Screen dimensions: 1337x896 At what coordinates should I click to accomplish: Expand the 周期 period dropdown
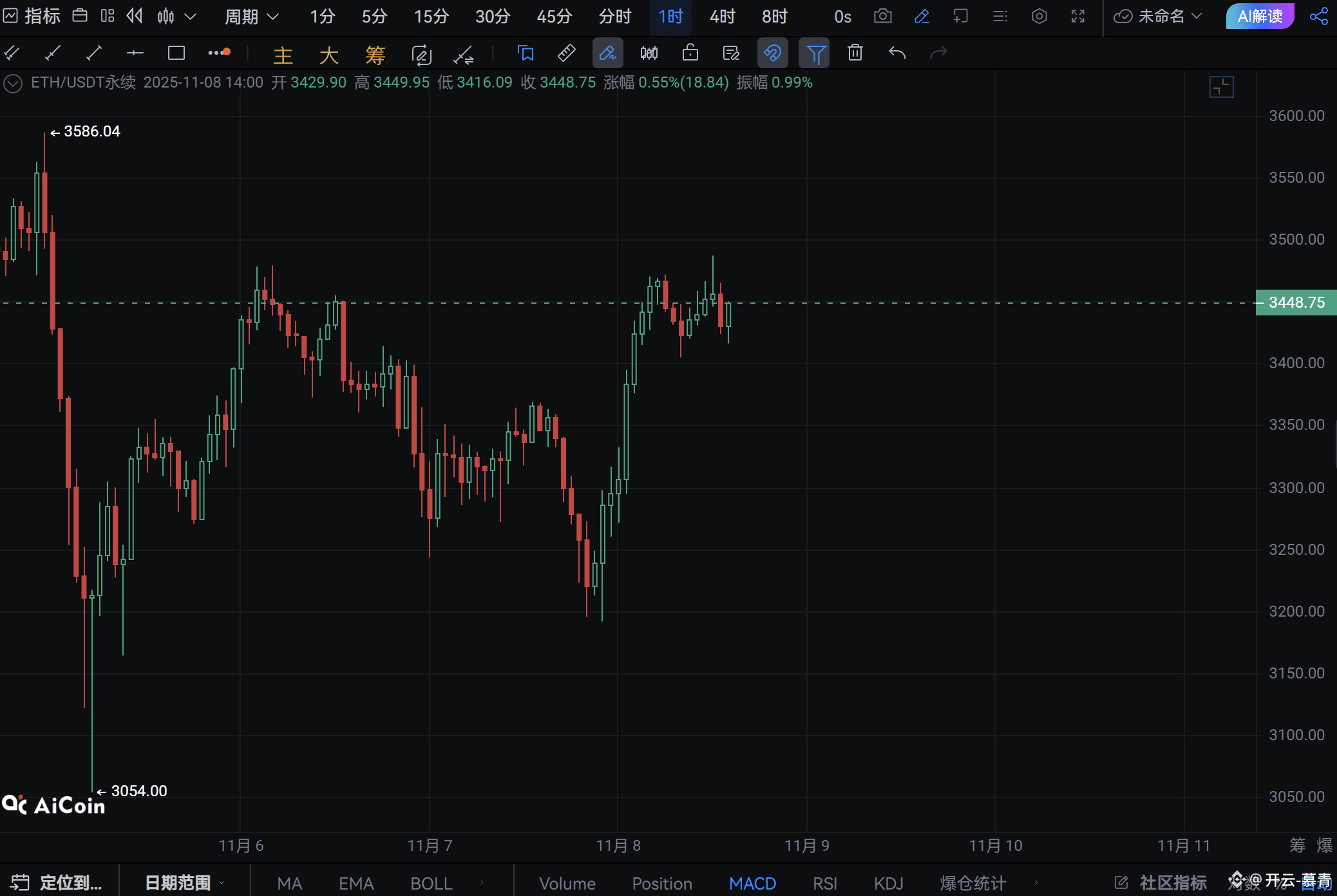coord(251,16)
